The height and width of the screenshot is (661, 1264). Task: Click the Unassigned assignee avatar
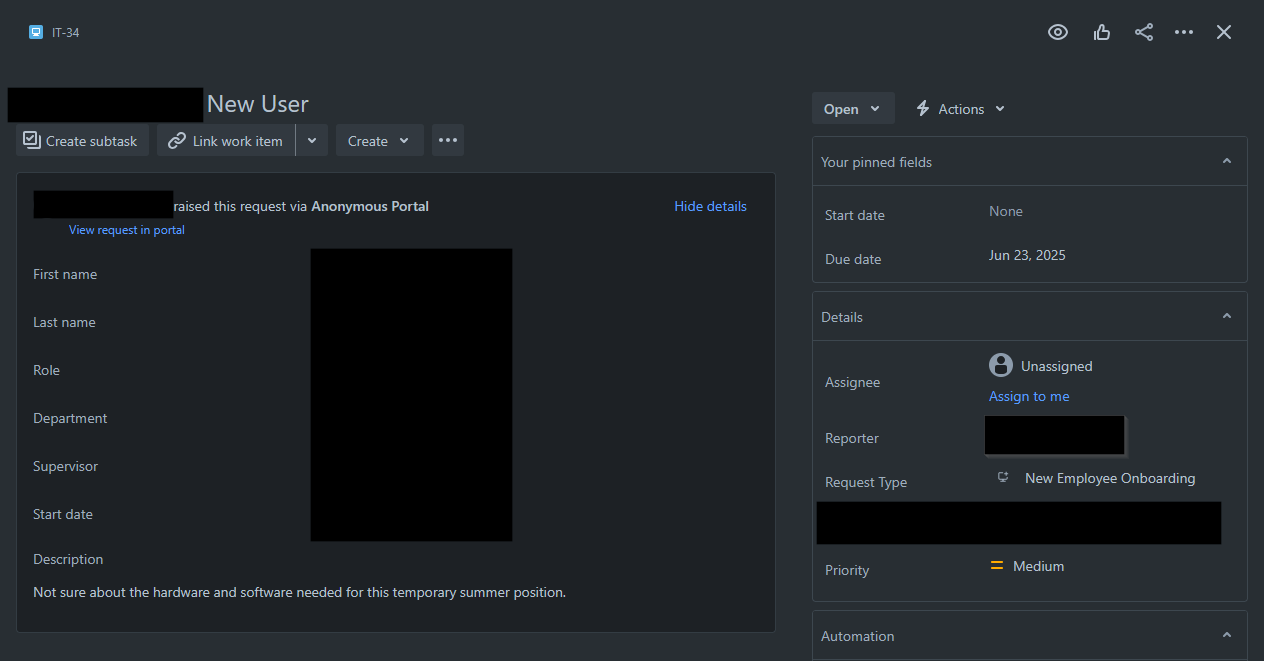tap(1001, 365)
